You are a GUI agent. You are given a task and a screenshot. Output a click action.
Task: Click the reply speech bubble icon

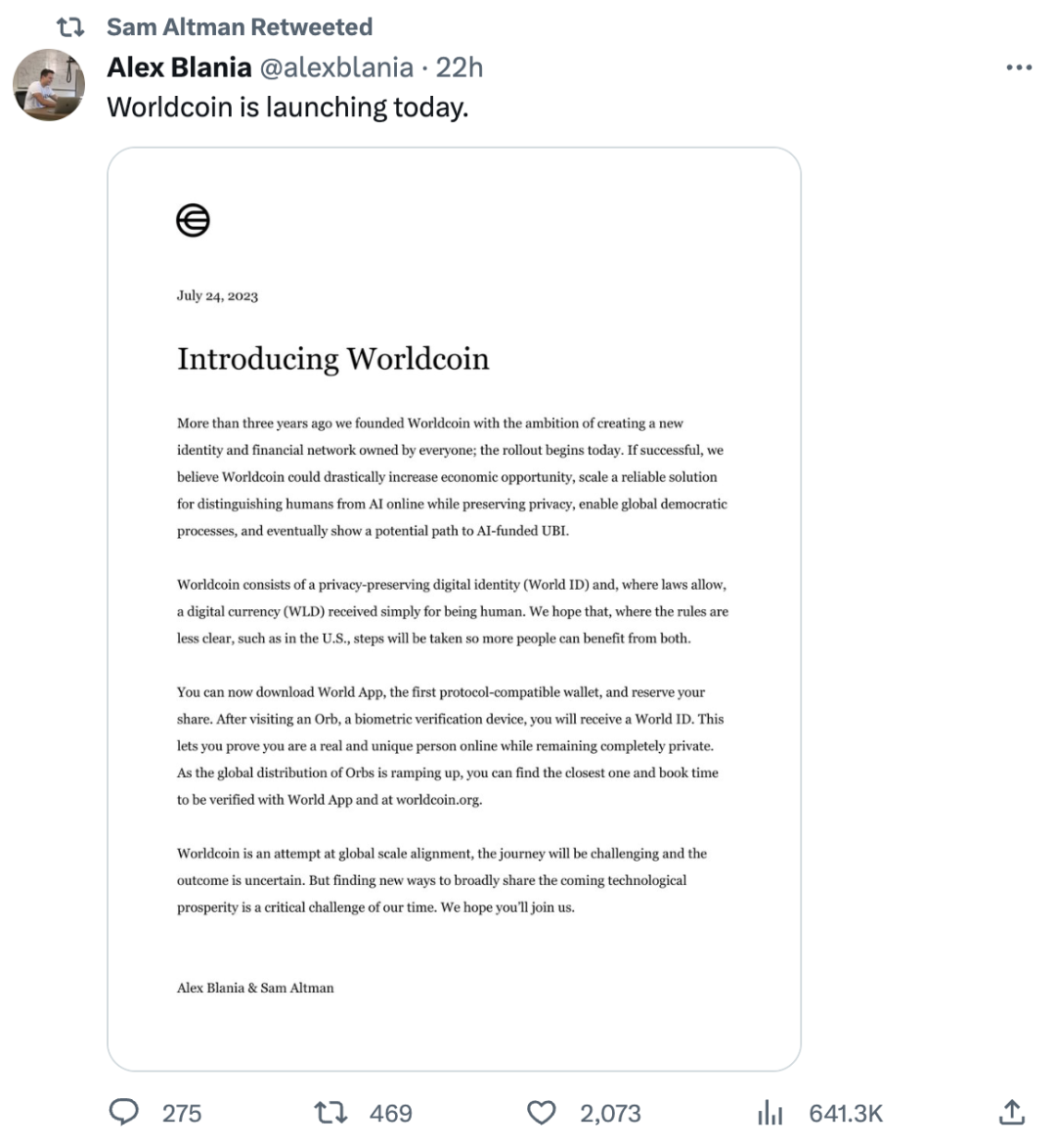pyautogui.click(x=124, y=1112)
